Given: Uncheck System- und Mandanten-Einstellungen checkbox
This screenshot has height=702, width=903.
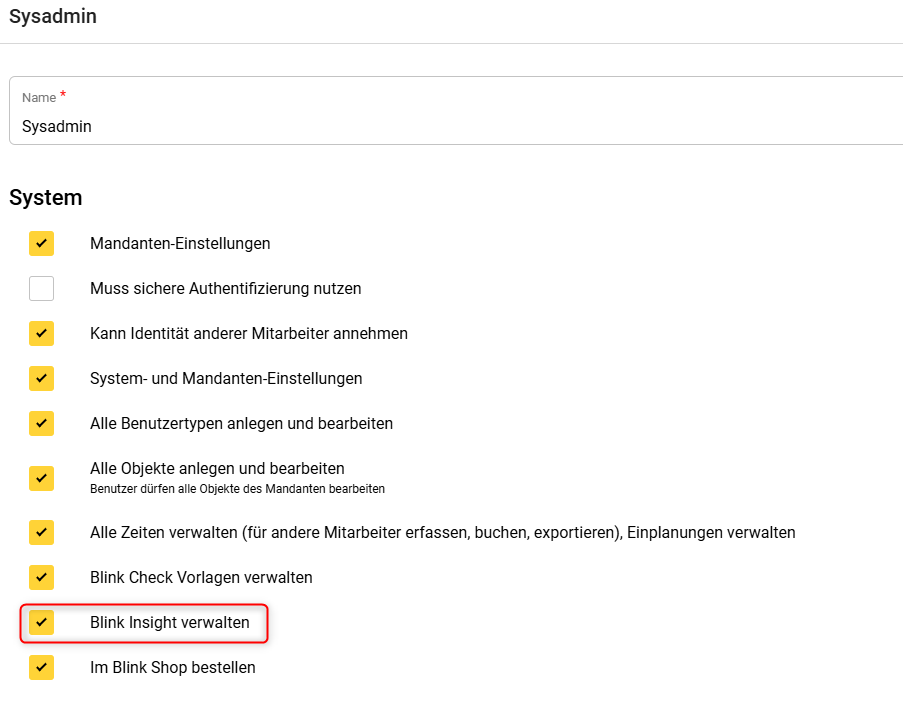Looking at the screenshot, I should click(41, 378).
